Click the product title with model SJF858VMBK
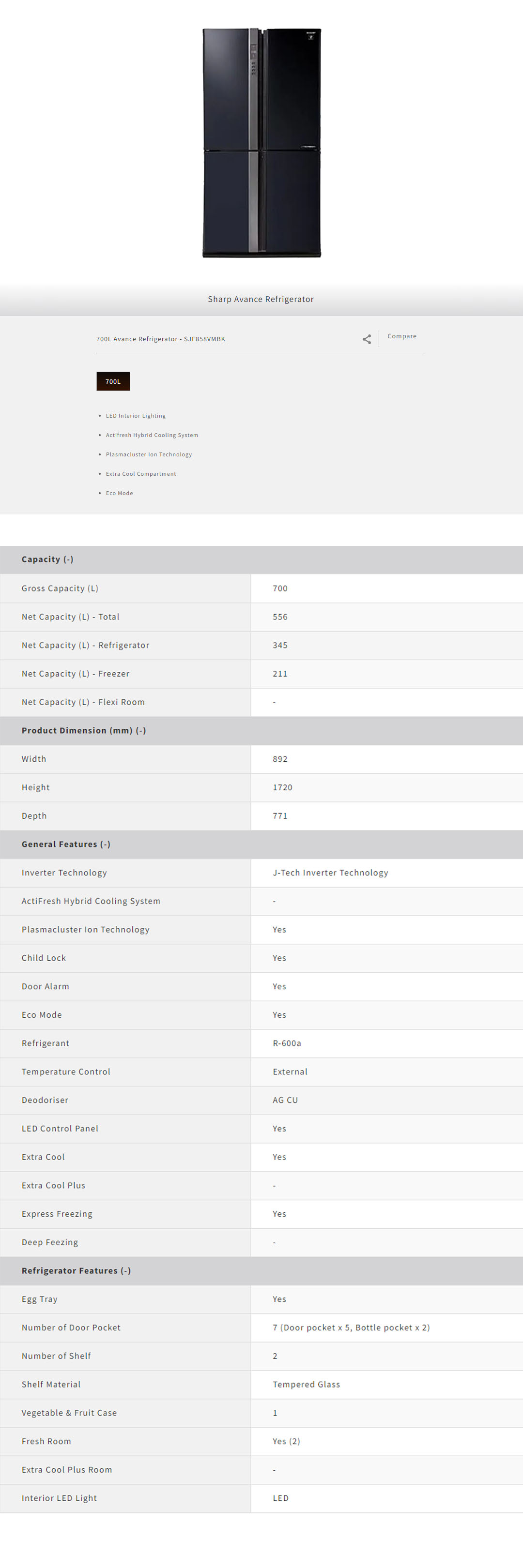This screenshot has width=523, height=1568. tap(161, 339)
